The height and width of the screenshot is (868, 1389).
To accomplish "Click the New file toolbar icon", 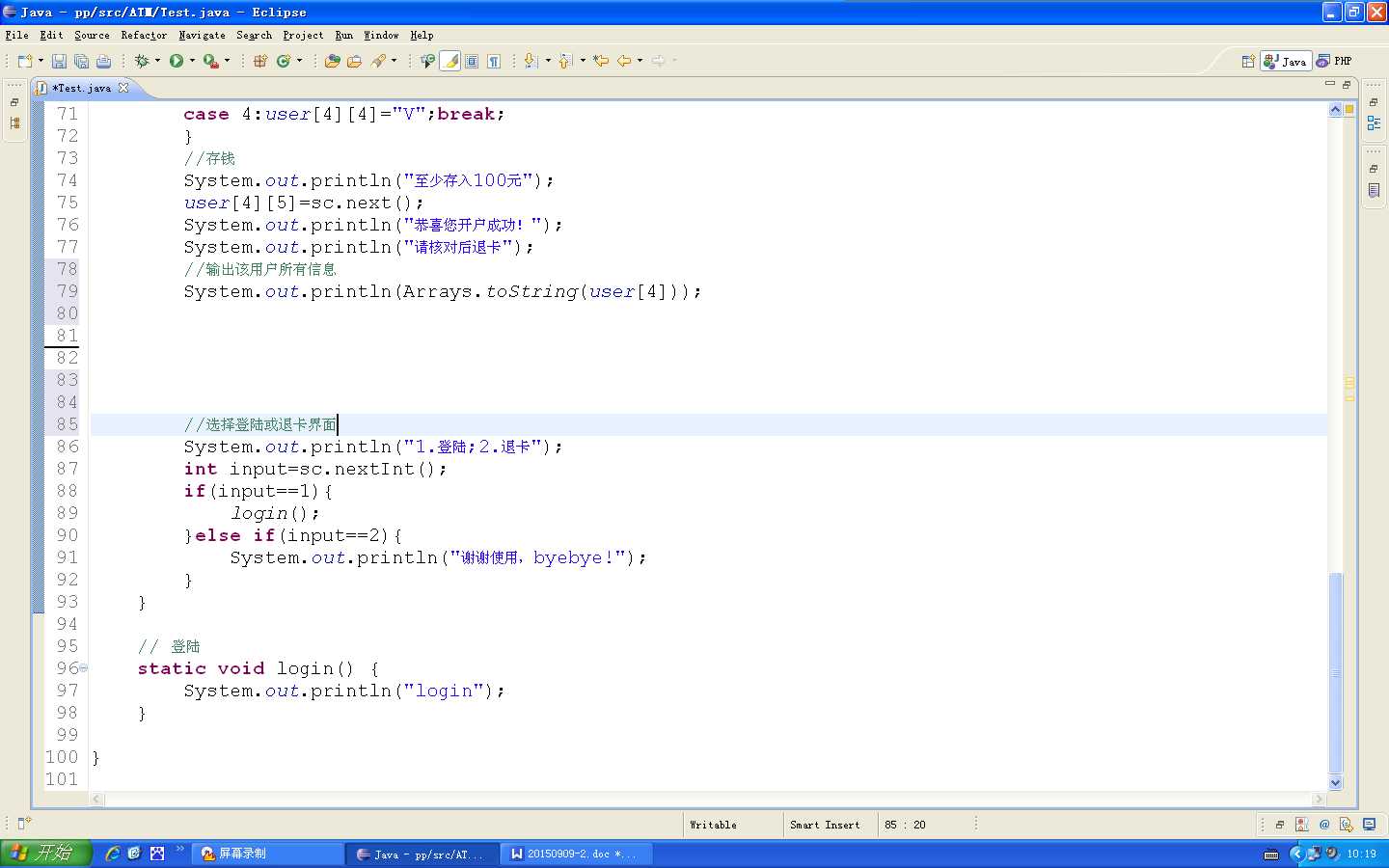I will point(25,61).
